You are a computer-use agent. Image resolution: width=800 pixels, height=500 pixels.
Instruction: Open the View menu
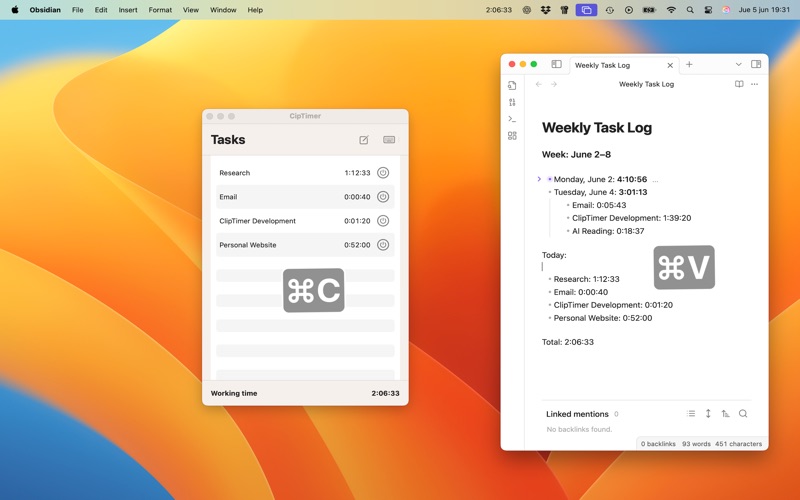191,10
